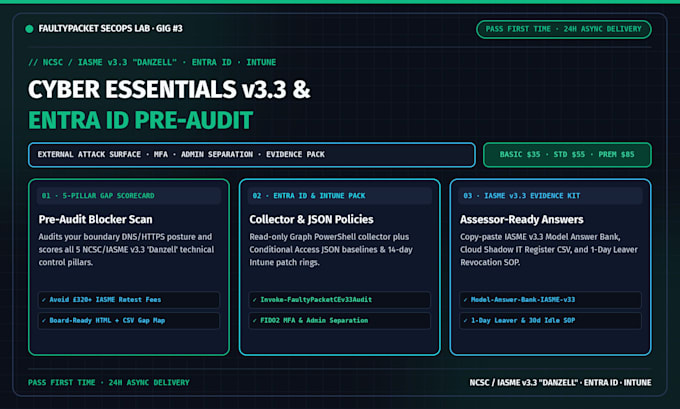Click the checkmark beside Model-Answer-Bank-IASME-v33
680x409 pixels.
(x=465, y=300)
